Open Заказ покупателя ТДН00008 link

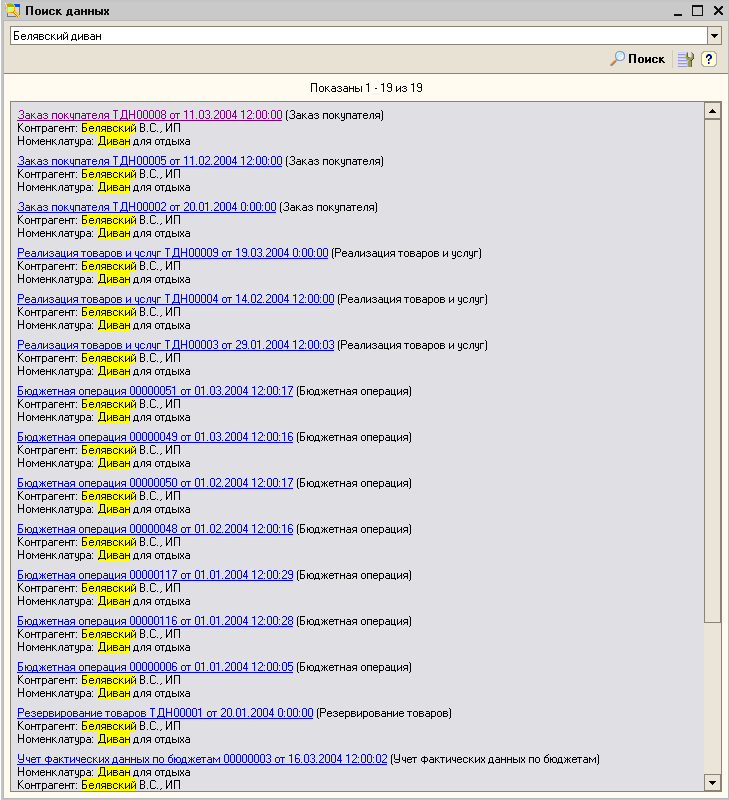(x=150, y=115)
